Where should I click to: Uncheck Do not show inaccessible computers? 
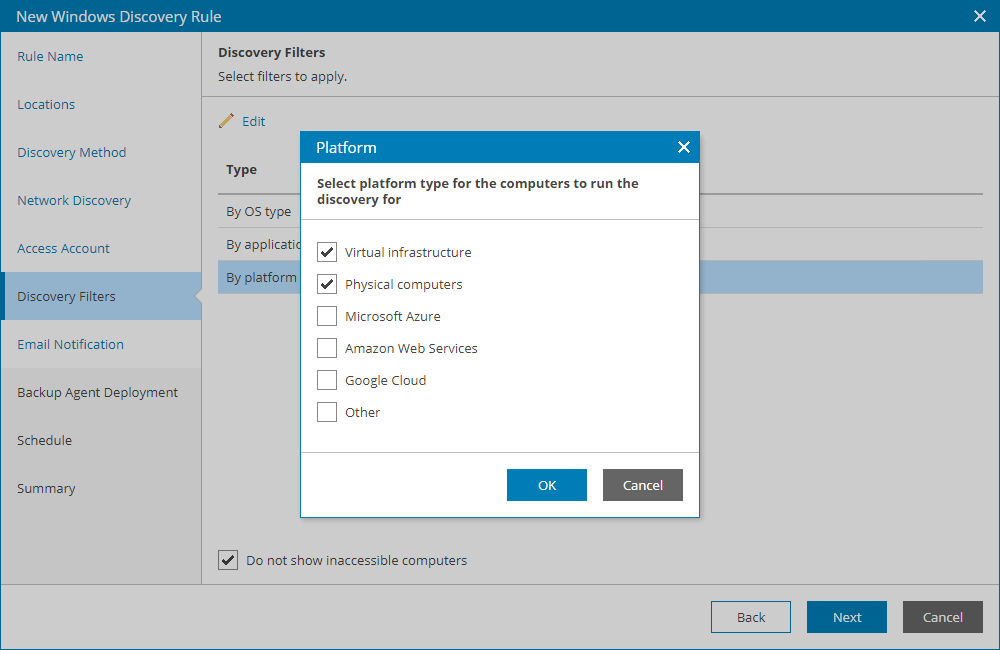pos(228,560)
